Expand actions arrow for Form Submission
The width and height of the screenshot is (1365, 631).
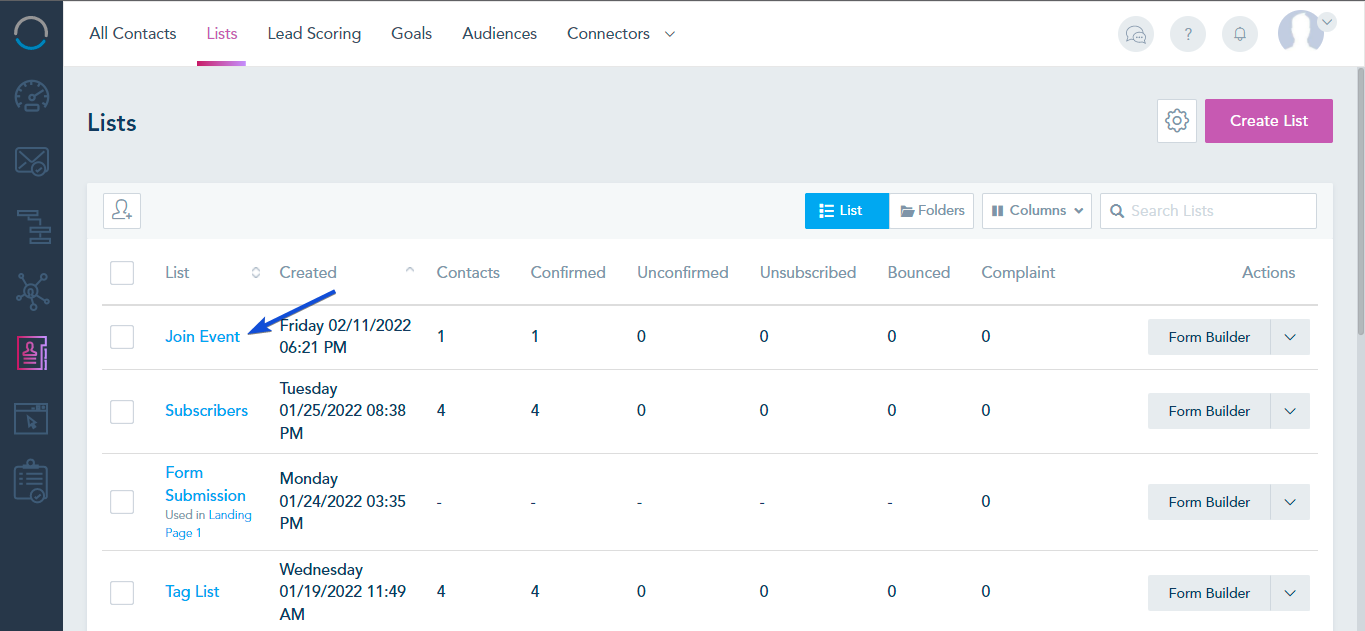(1290, 502)
